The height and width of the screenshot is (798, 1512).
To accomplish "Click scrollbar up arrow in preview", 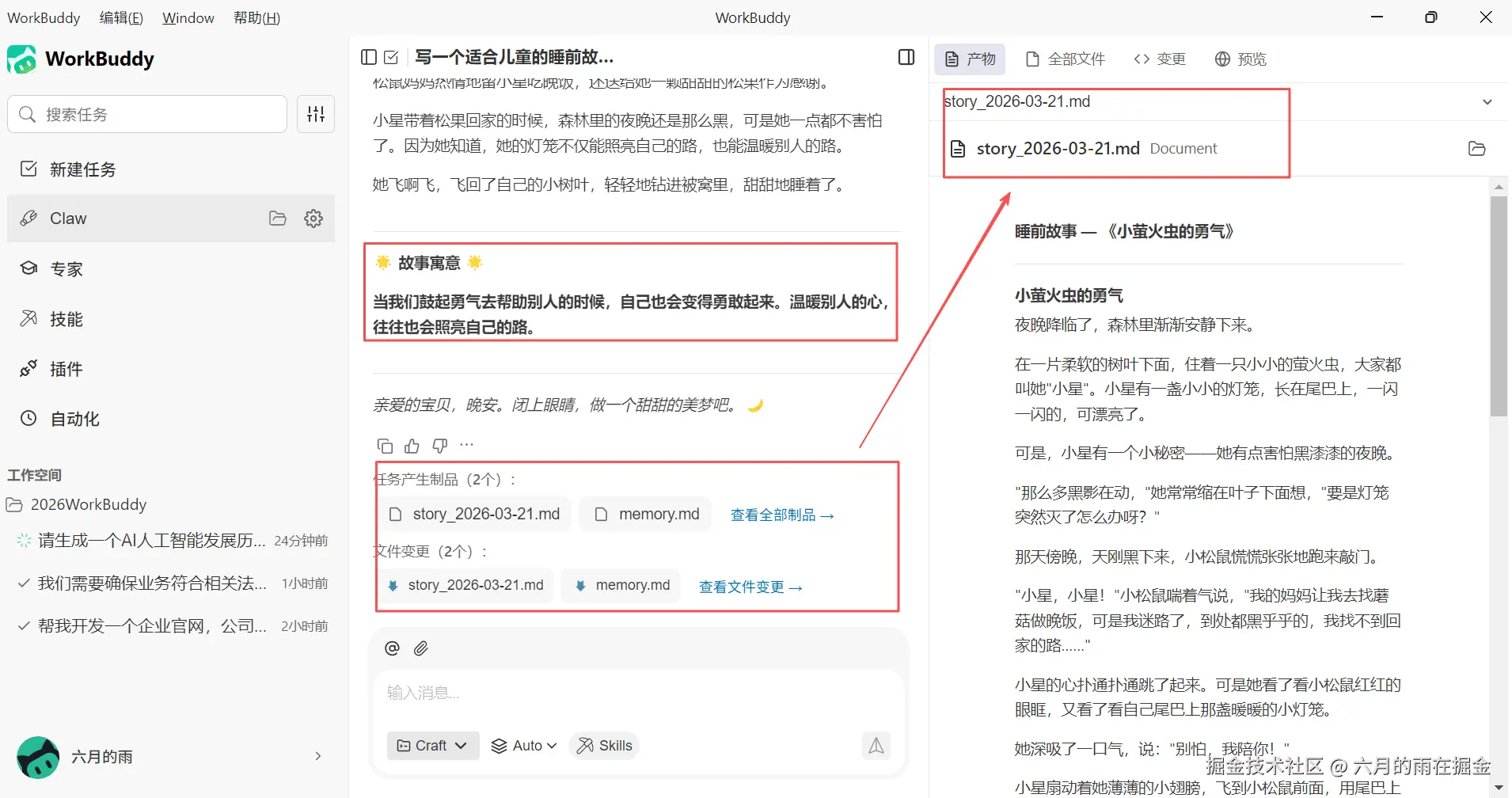I will click(1499, 187).
